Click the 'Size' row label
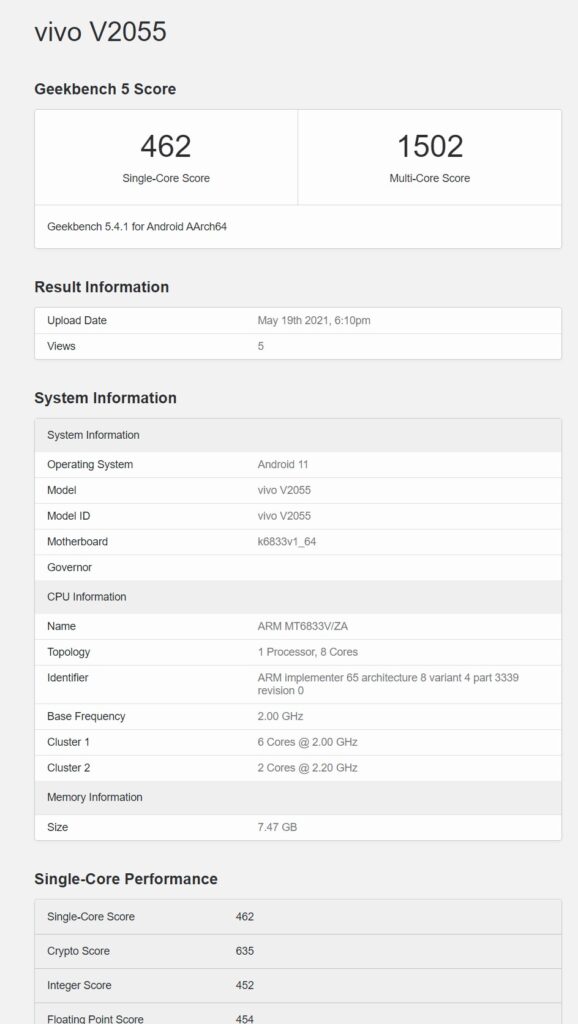This screenshot has height=1024, width=578. click(x=57, y=827)
